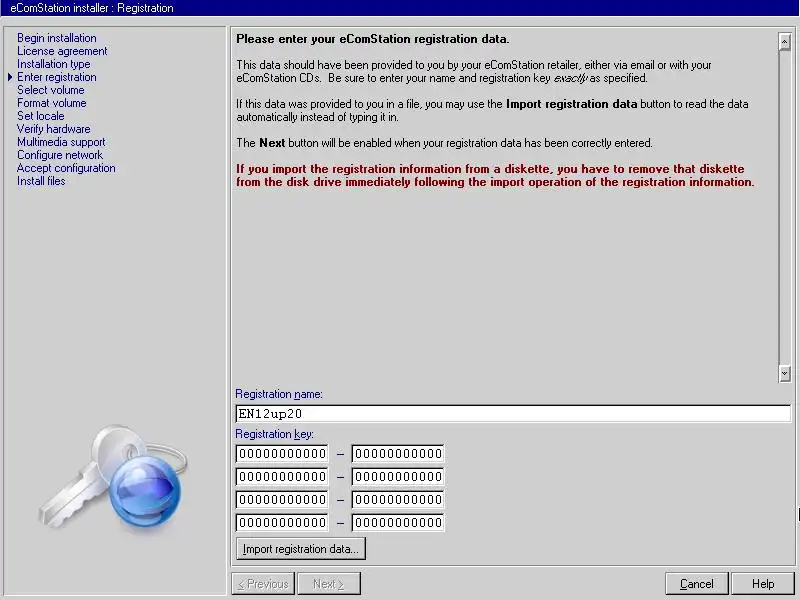Focus fourth row left registration key field

pyautogui.click(x=282, y=522)
